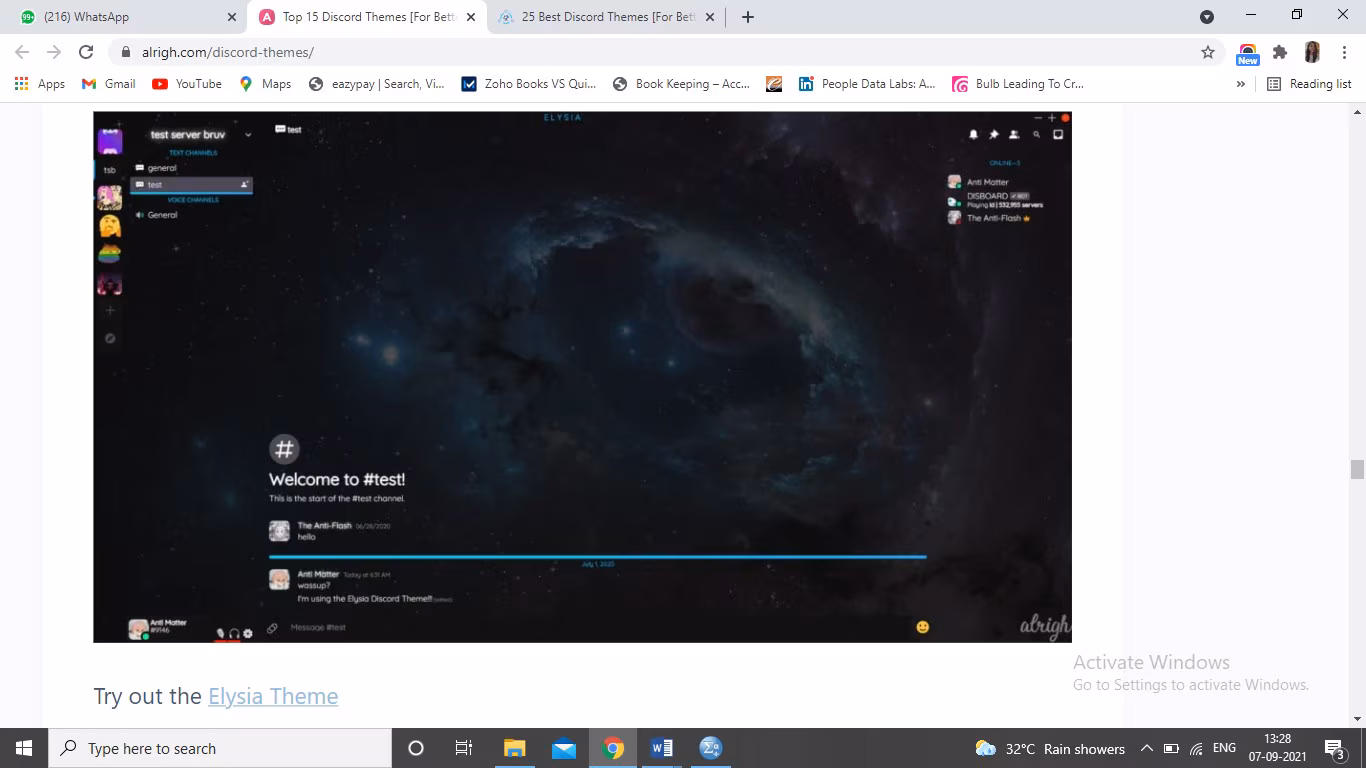This screenshot has height=768, width=1366.
Task: Open File Explorer from the taskbar
Action: pyautogui.click(x=514, y=748)
